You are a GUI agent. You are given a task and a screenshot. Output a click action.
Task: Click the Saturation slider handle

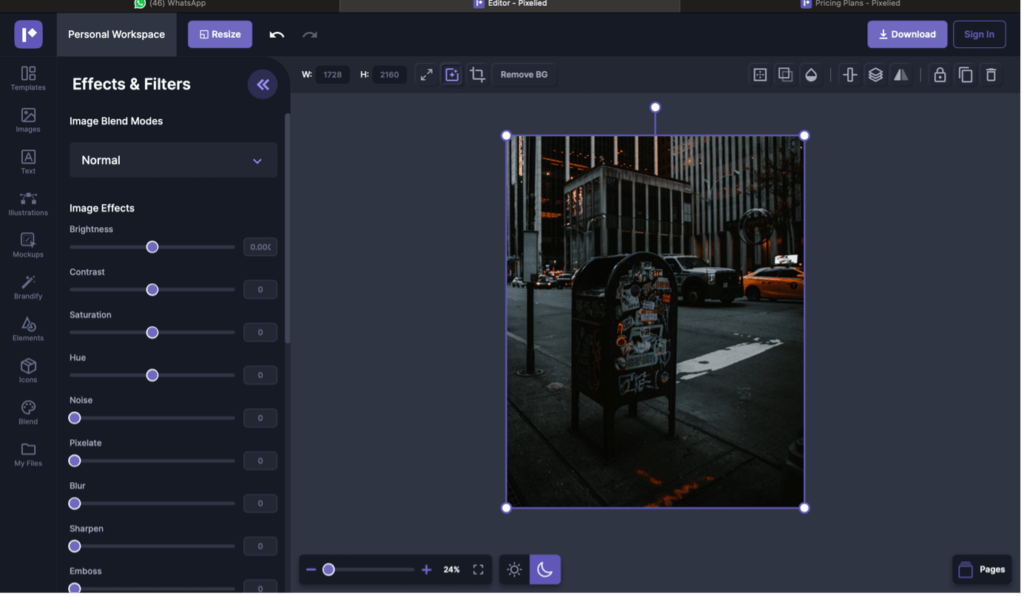coord(152,332)
